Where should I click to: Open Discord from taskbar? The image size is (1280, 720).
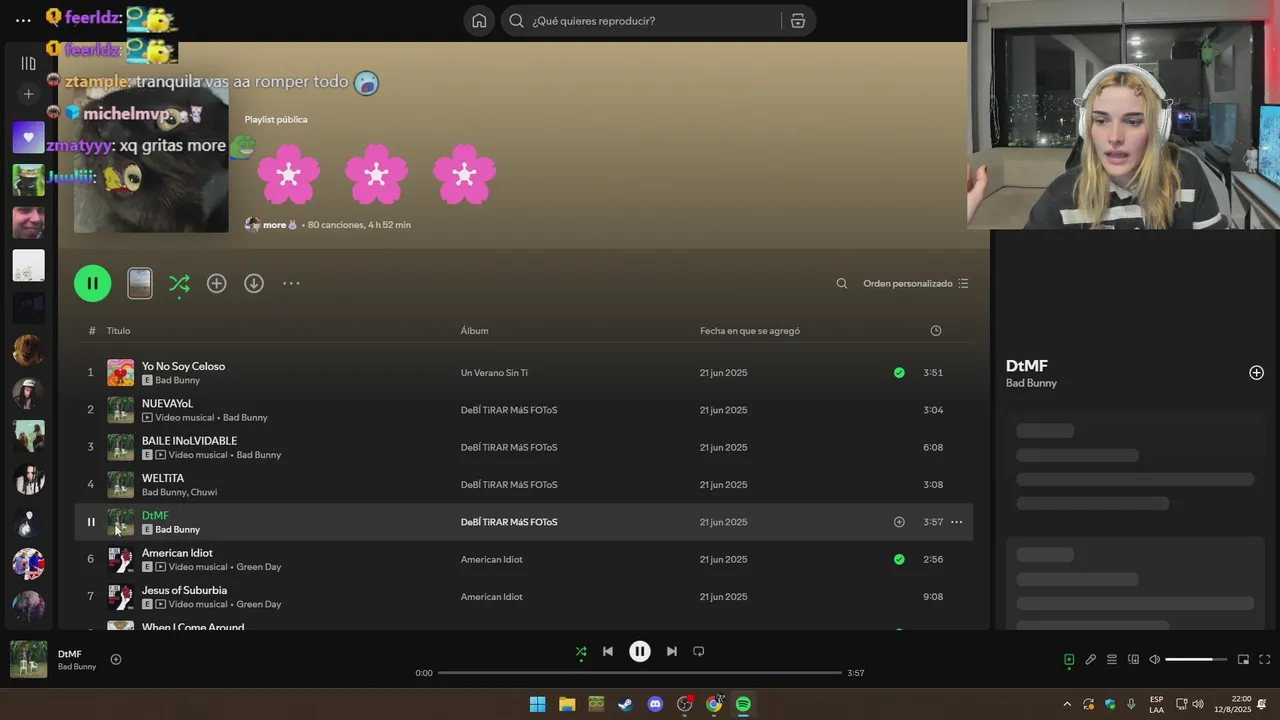pos(655,704)
